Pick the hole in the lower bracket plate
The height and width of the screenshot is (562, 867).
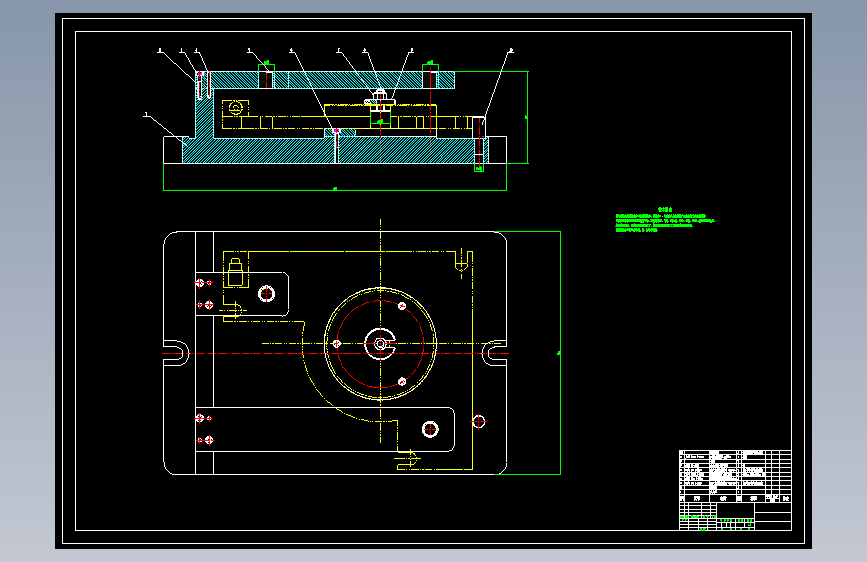430,429
